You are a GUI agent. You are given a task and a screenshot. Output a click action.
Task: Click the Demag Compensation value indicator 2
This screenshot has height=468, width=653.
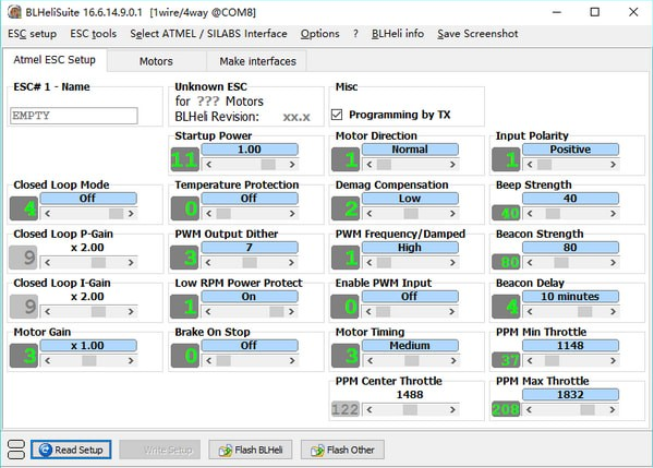click(x=345, y=209)
